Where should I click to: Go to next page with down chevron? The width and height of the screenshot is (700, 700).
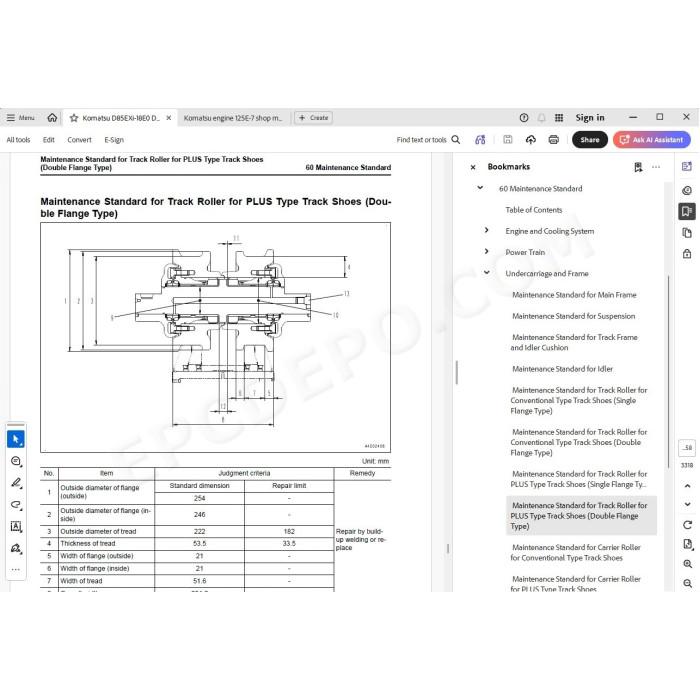pos(688,504)
